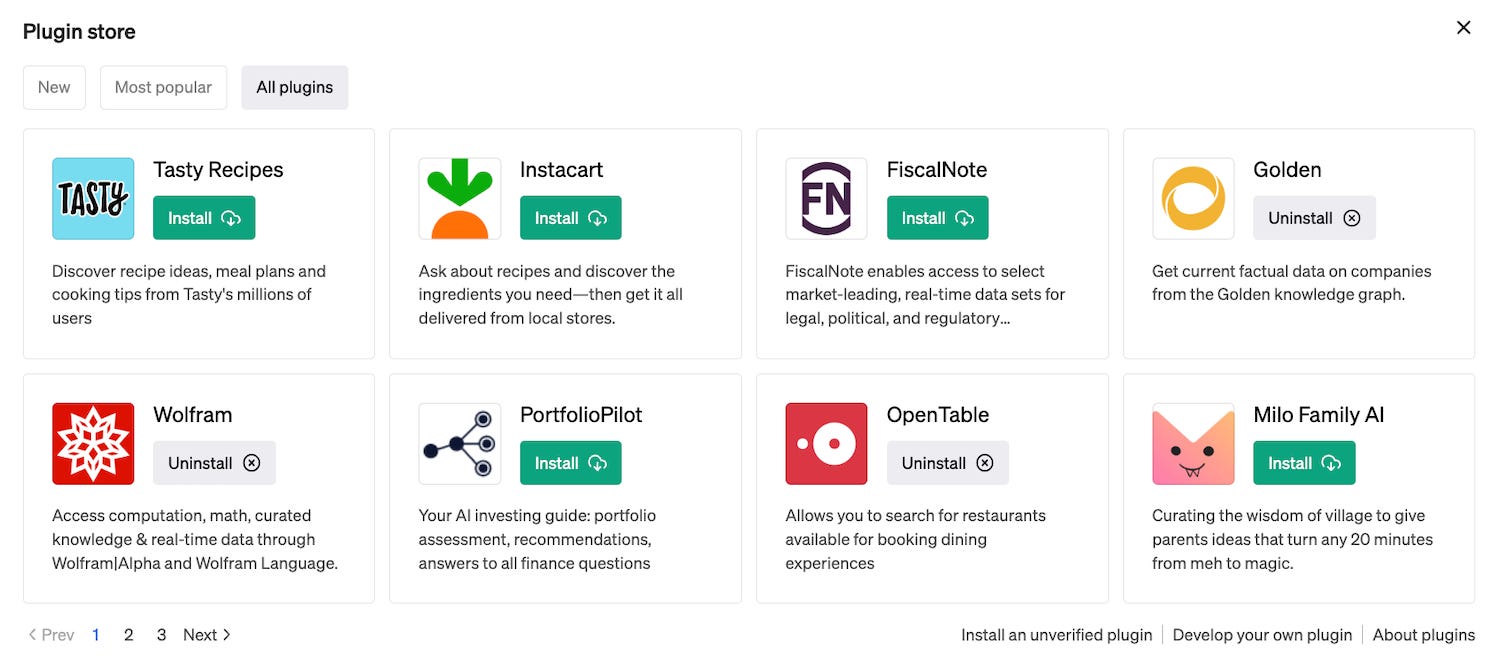Open the Most popular tab
Viewport: 1500px width, 669px height.
coord(163,87)
